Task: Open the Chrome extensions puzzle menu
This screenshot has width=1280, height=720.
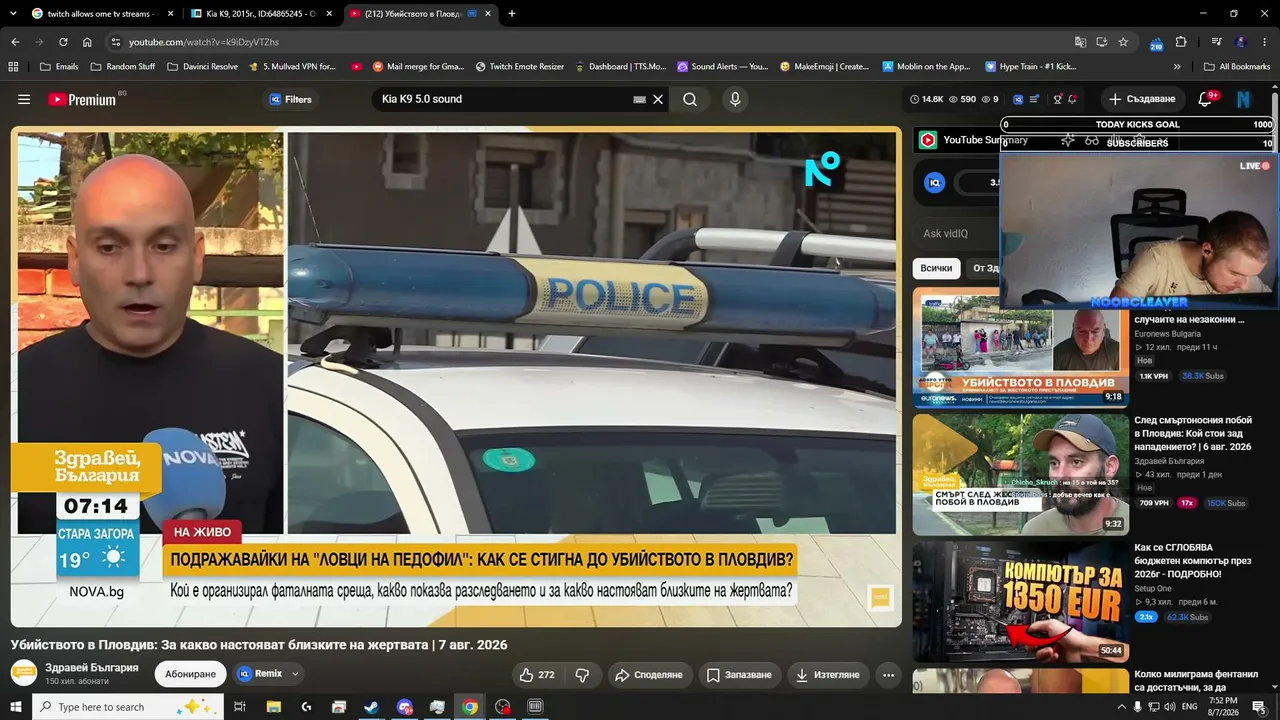Action: pos(1181,42)
